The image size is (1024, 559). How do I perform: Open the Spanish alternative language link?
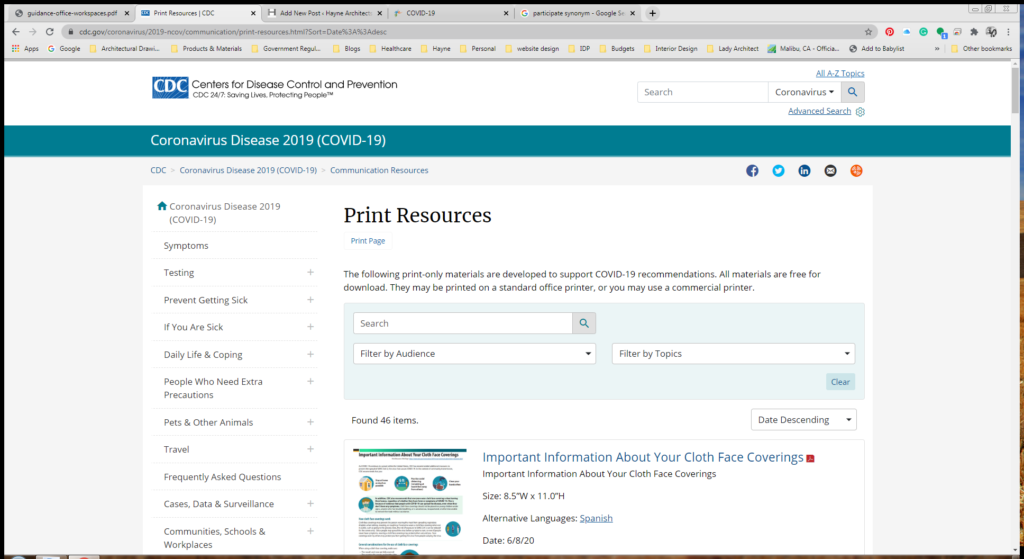coord(596,518)
